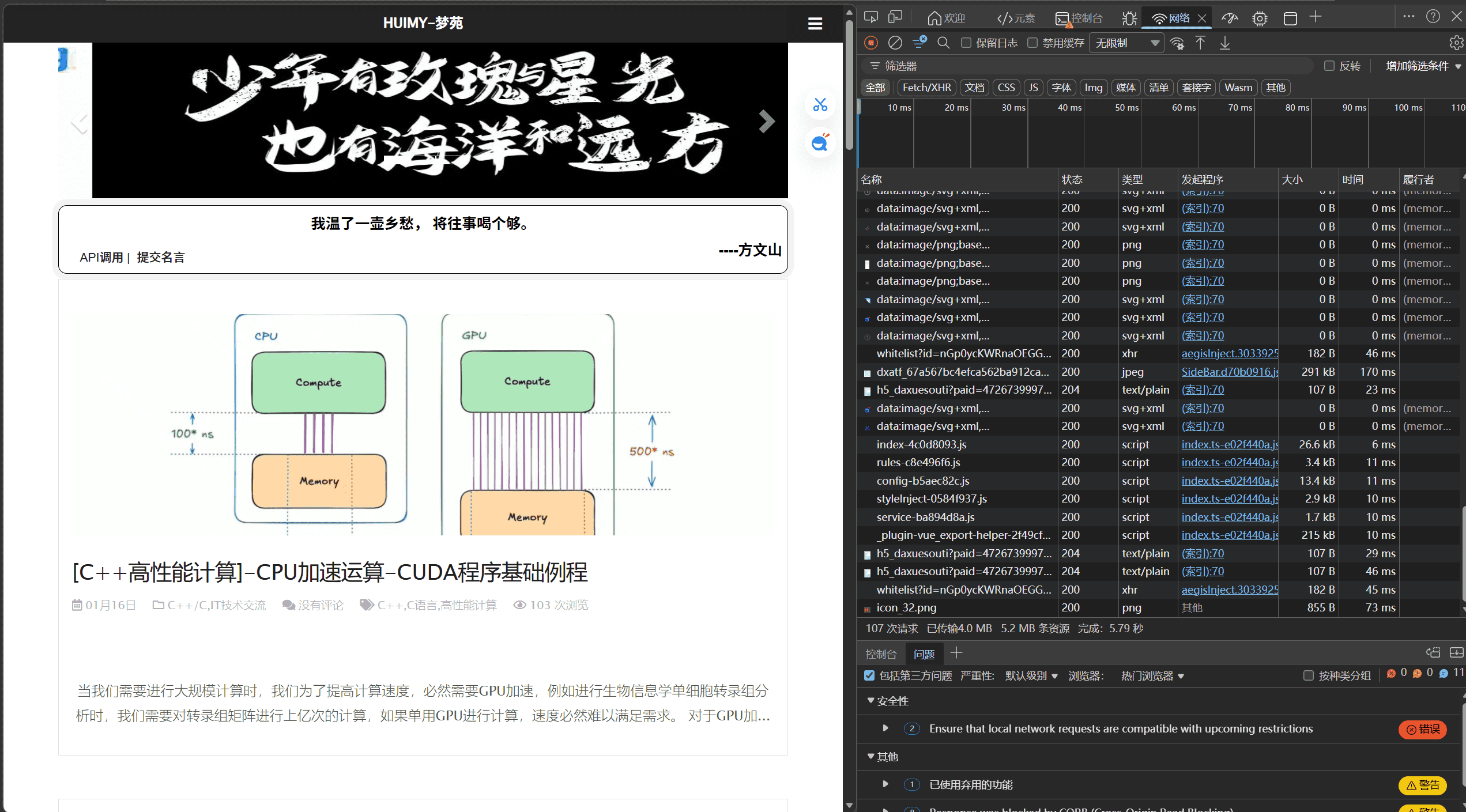Screen dimensions: 1466x812
Task: Open the 无限制 throttling dropdown
Action: (1126, 43)
